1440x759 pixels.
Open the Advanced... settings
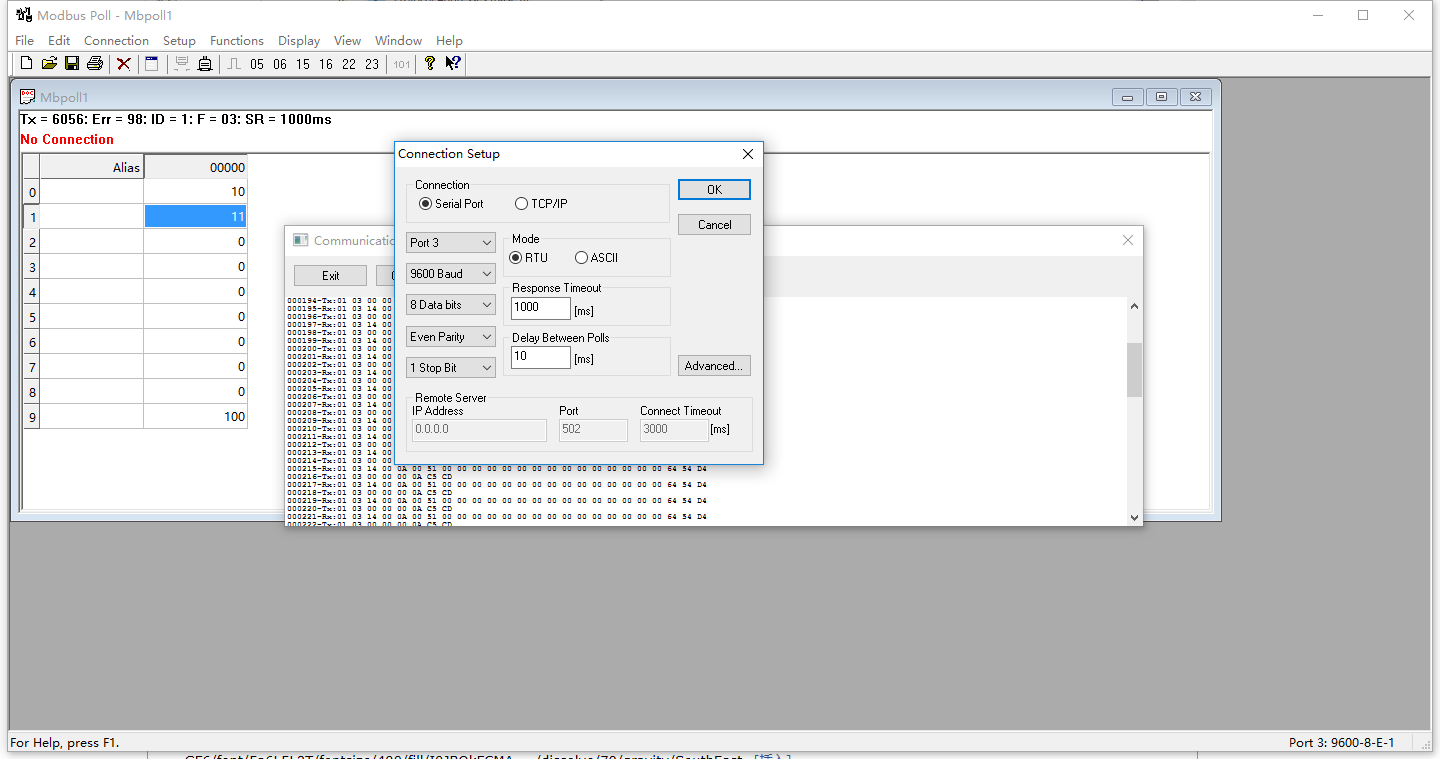pyautogui.click(x=714, y=366)
